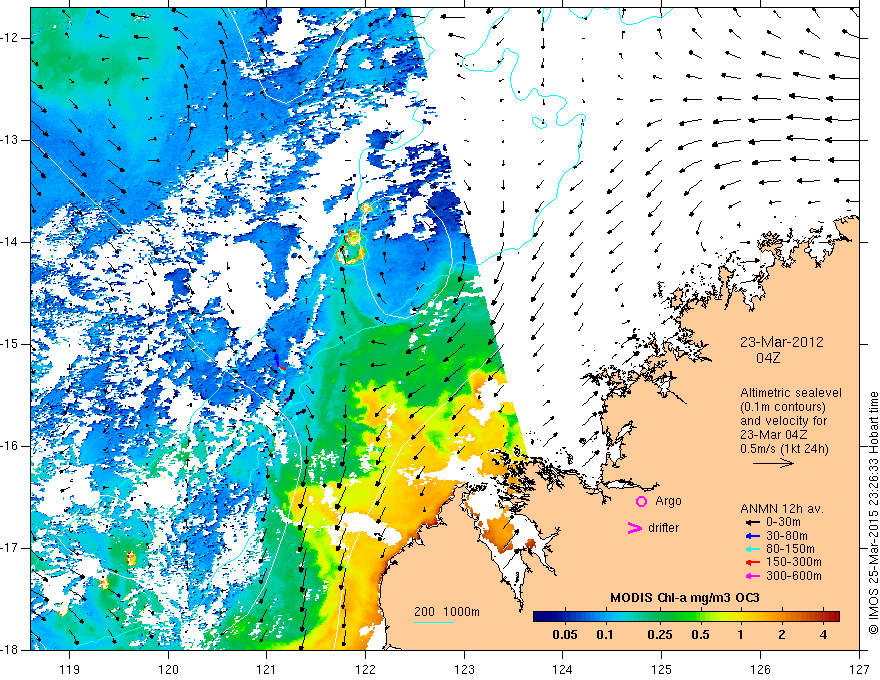Click latitude axis label -12
Image resolution: width=880 pixels, height=680 pixels.
tap(11, 38)
